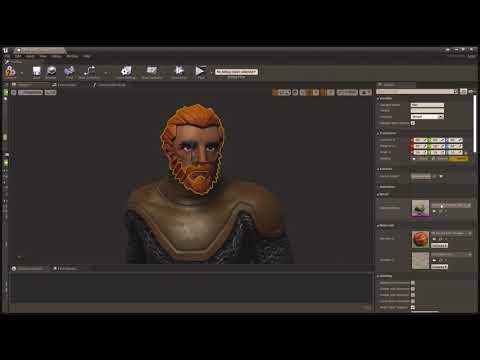Toggle the first checkbox in the bottom Details section
The image size is (480, 360).
point(413,283)
